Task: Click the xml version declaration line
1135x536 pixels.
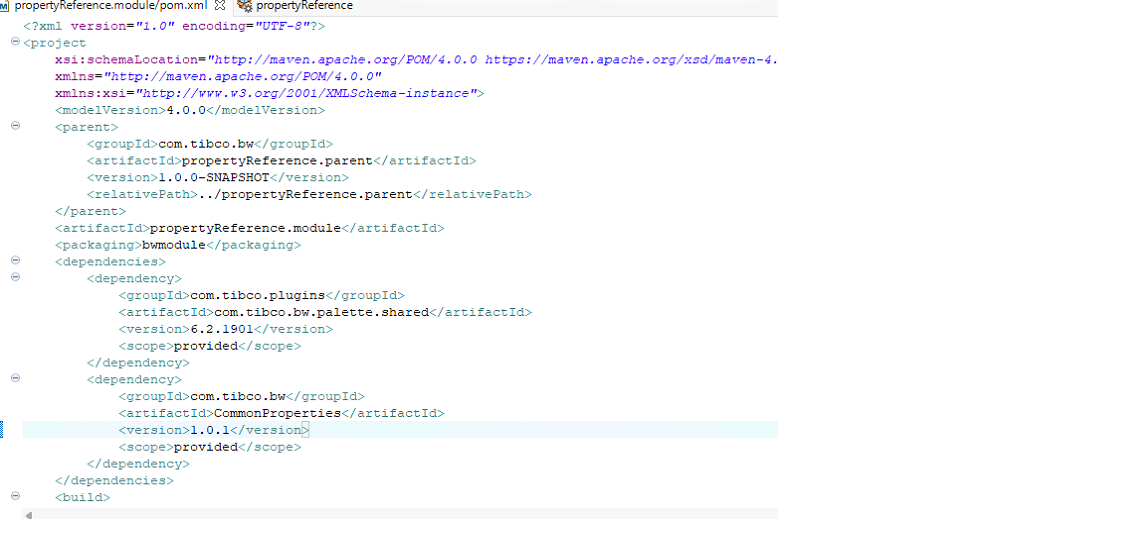Action: pos(174,26)
